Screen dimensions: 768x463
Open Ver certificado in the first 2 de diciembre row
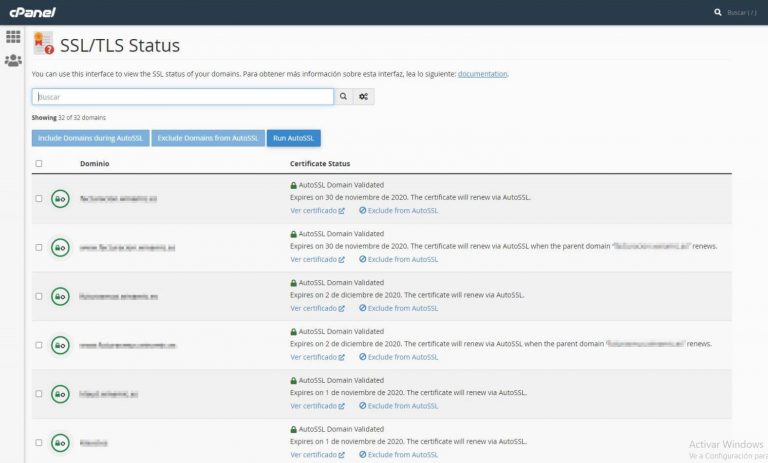click(317, 308)
